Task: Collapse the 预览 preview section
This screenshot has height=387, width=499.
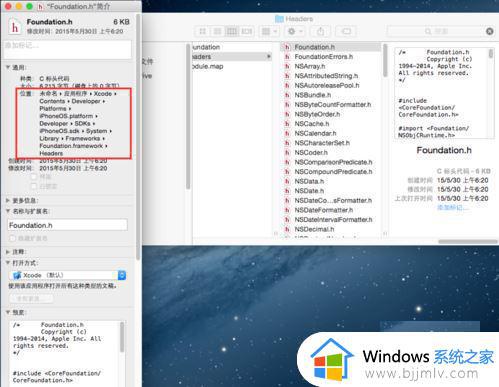Action: click(8, 312)
